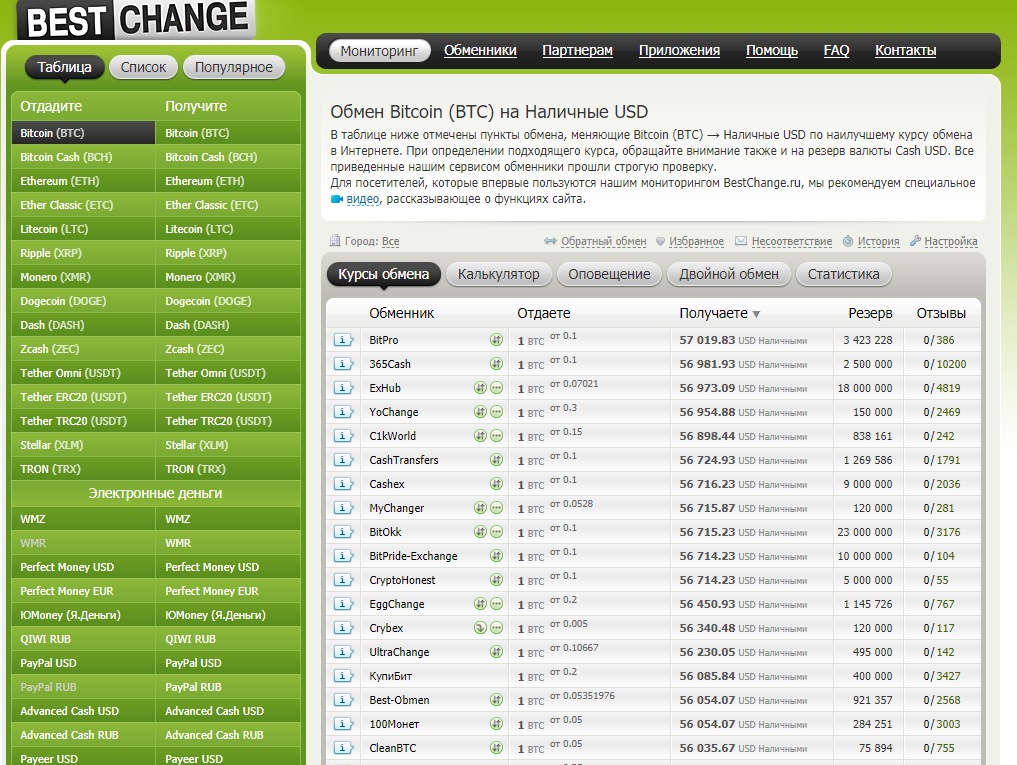Open Партнерам in the top menu
1017x765 pixels.
577,50
